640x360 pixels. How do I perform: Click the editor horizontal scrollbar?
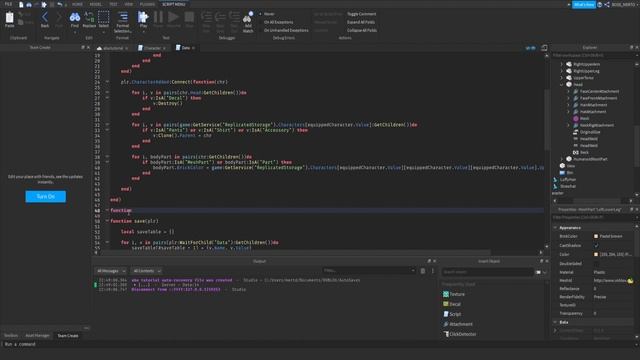[294, 252]
